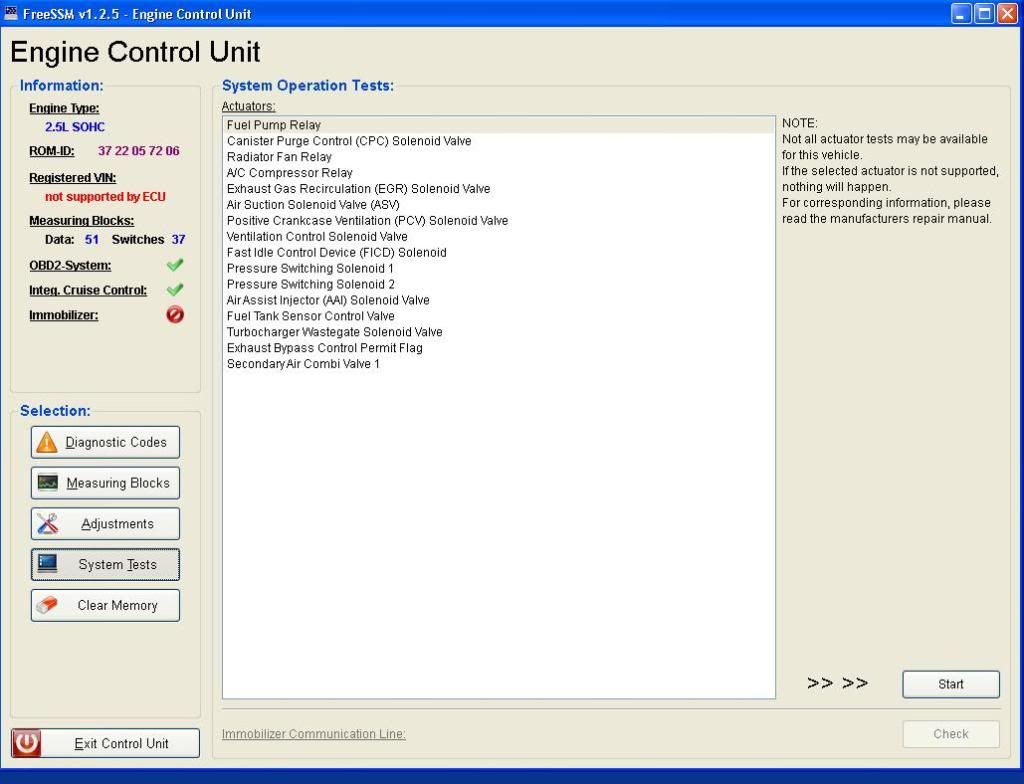Click the Integ. Cruise Control label

point(88,290)
